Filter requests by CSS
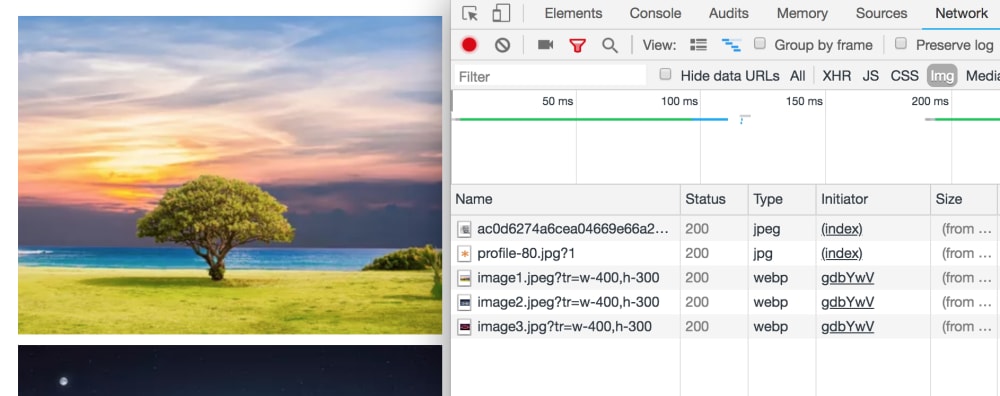1000x396 pixels. (x=904, y=76)
